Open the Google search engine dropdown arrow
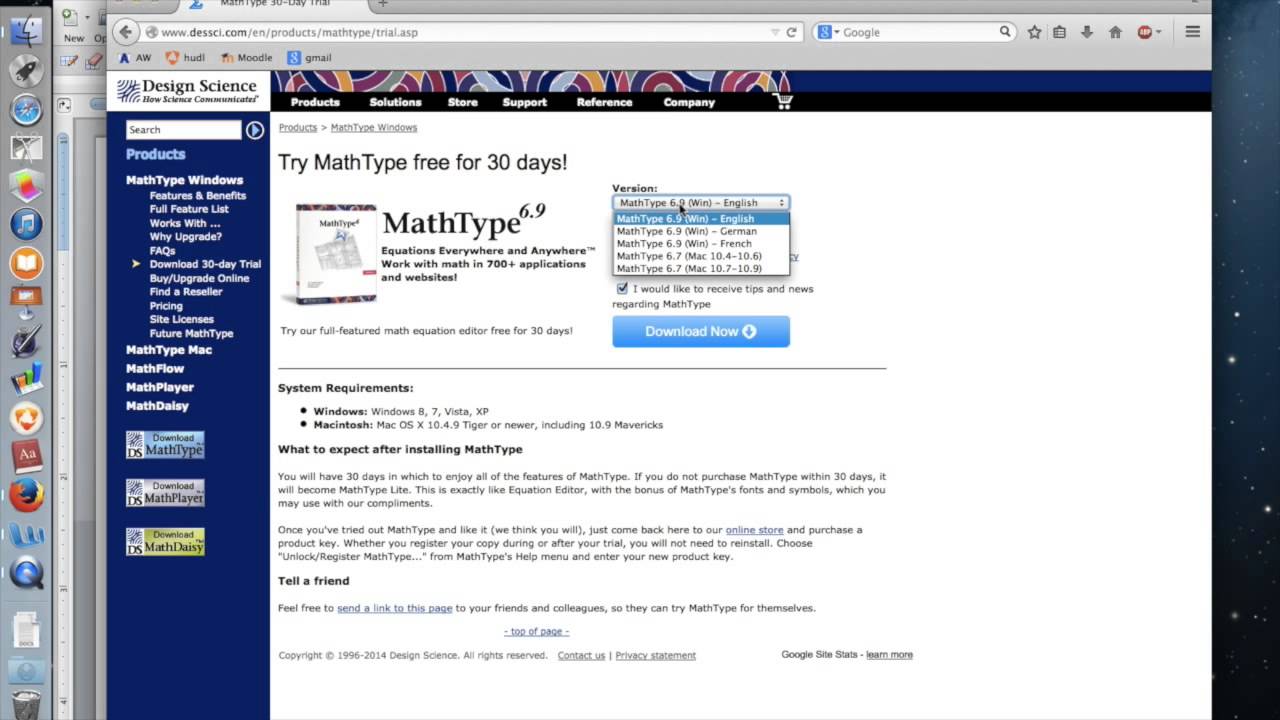This screenshot has height=720, width=1280. click(836, 33)
